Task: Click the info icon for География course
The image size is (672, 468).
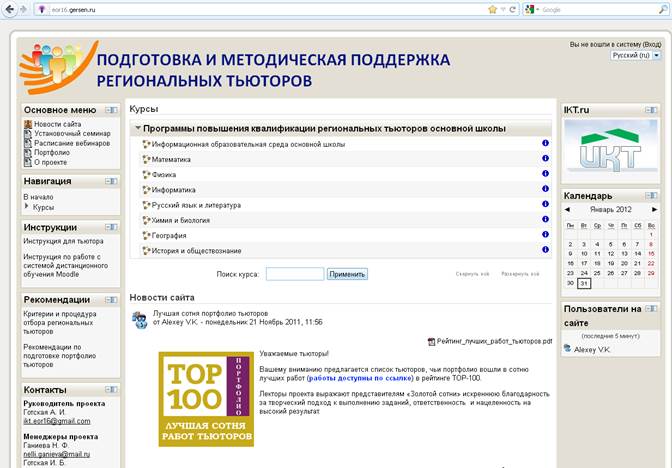Action: (x=545, y=235)
